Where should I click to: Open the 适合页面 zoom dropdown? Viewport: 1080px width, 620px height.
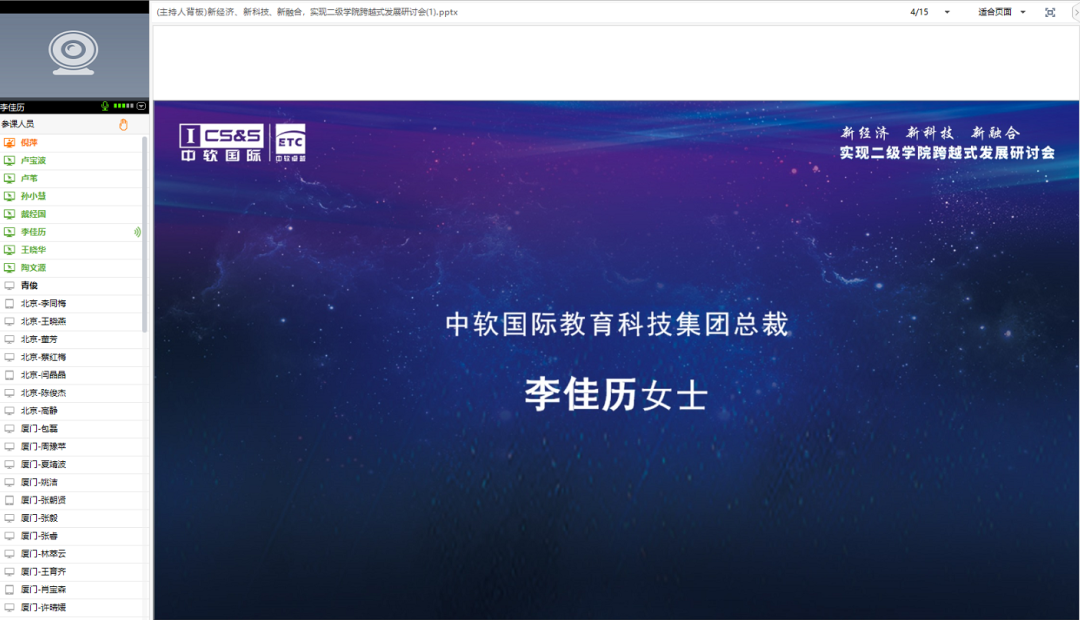(1023, 12)
